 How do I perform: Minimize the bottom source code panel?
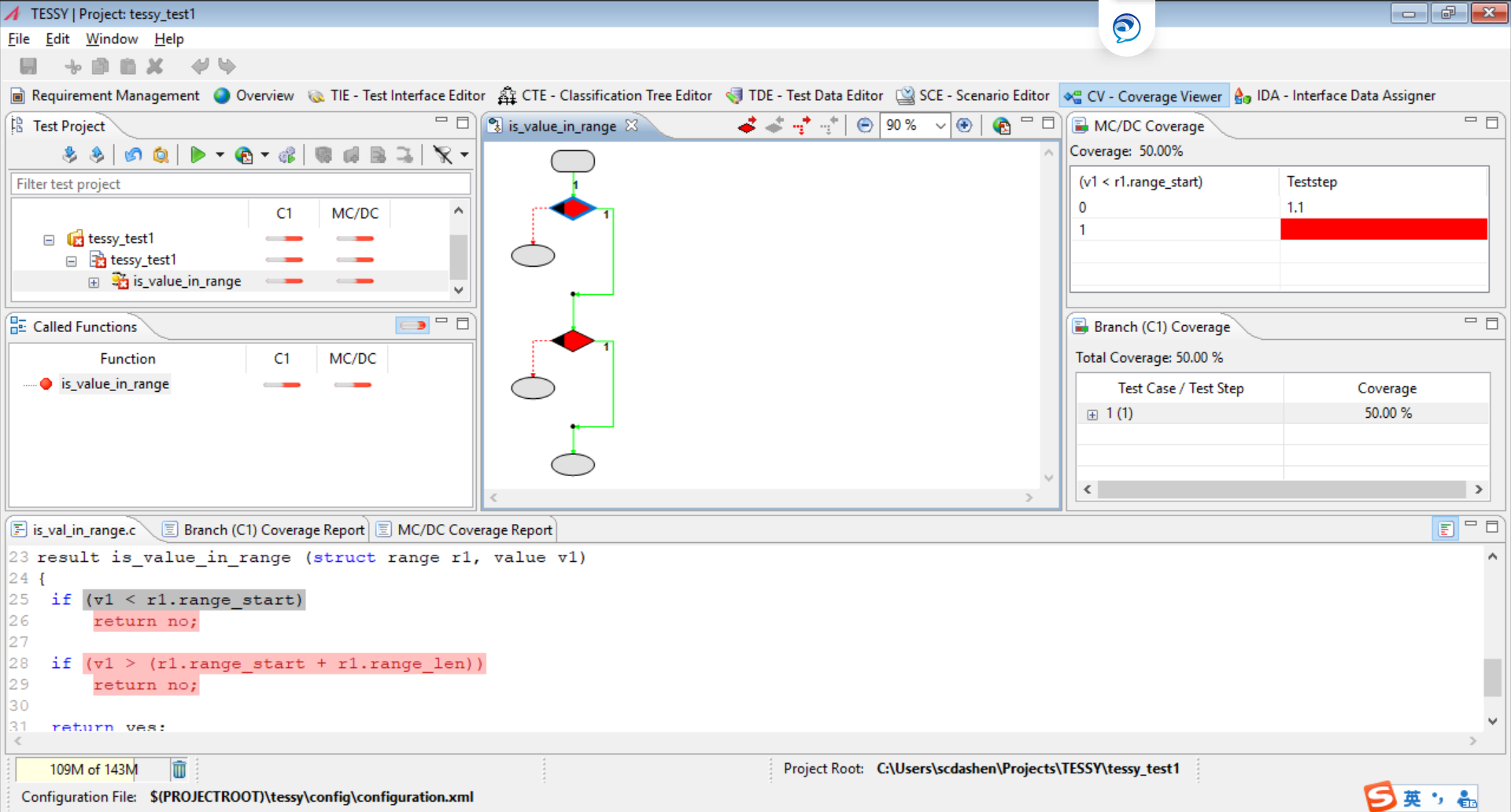pyautogui.click(x=1471, y=525)
